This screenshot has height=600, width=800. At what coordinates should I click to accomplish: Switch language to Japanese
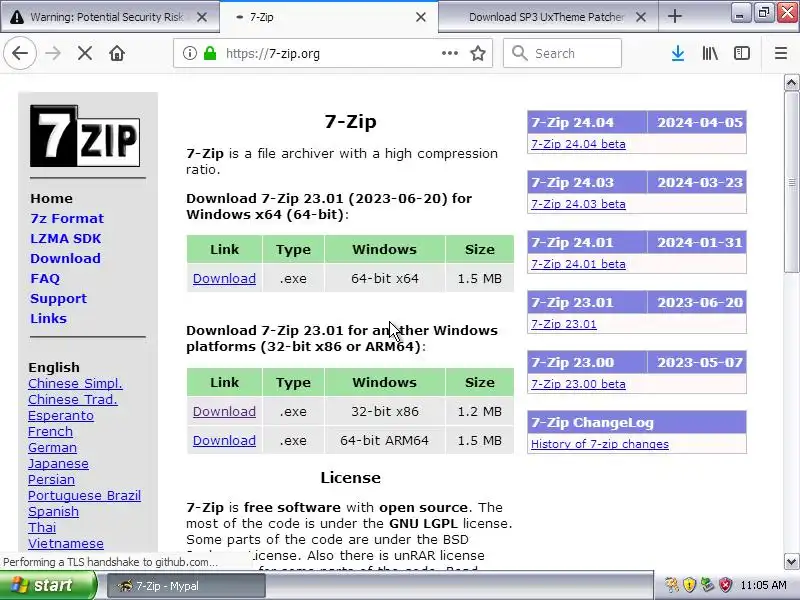click(58, 463)
